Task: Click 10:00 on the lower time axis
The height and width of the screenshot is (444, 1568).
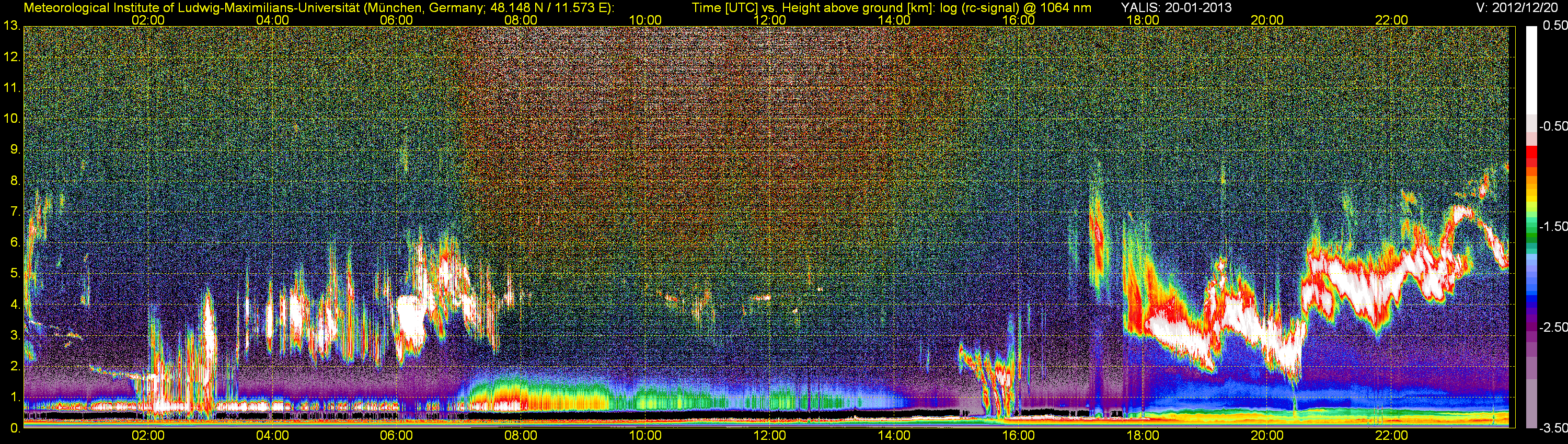Action: [x=645, y=436]
